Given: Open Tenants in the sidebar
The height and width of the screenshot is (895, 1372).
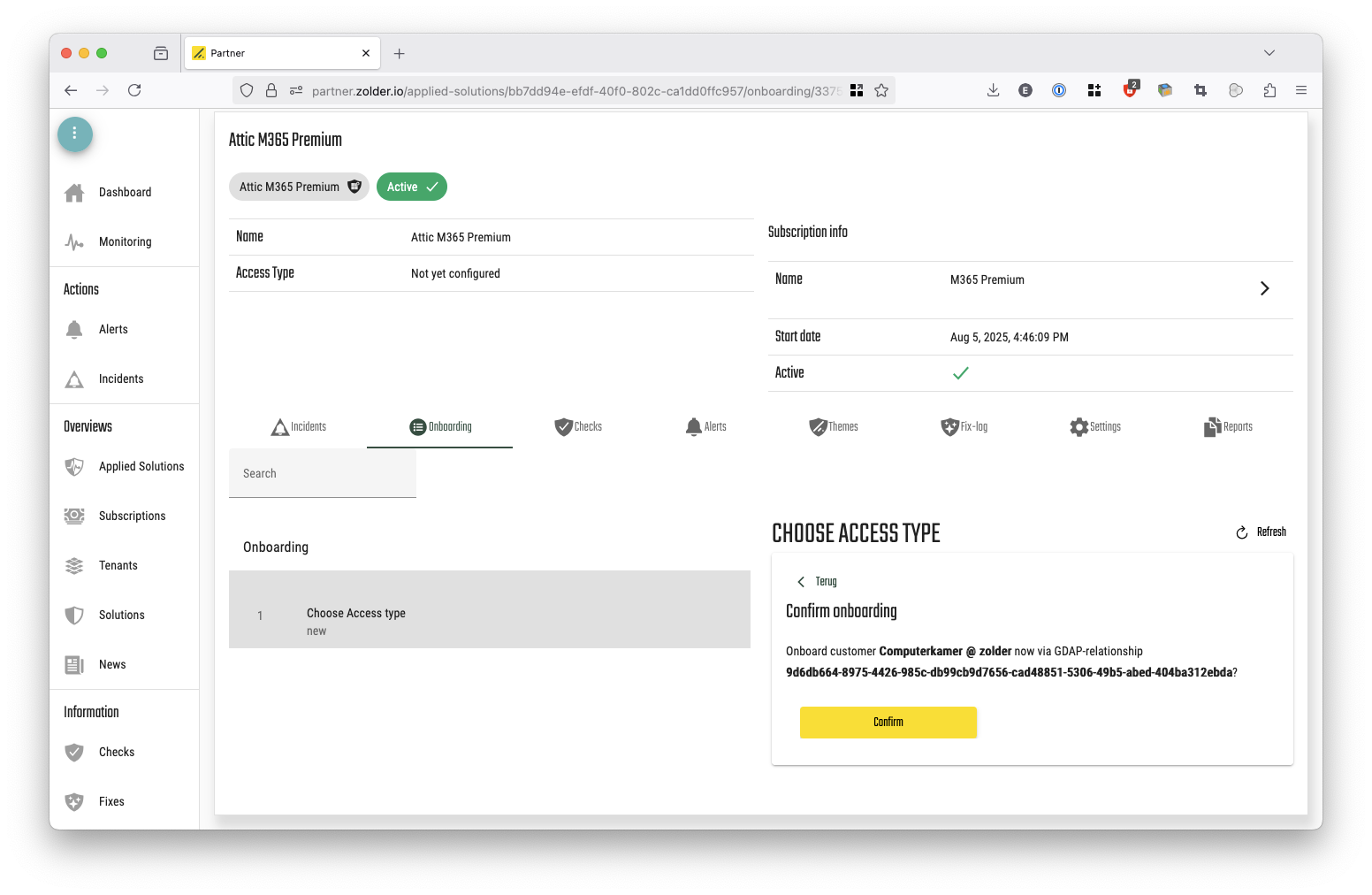Looking at the screenshot, I should (118, 566).
